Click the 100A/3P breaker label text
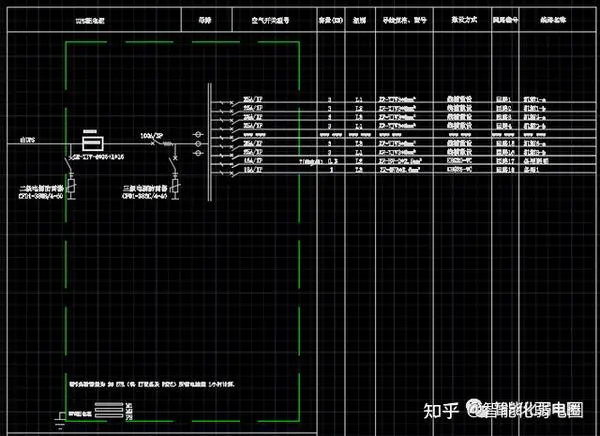The image size is (600, 436). [152, 133]
